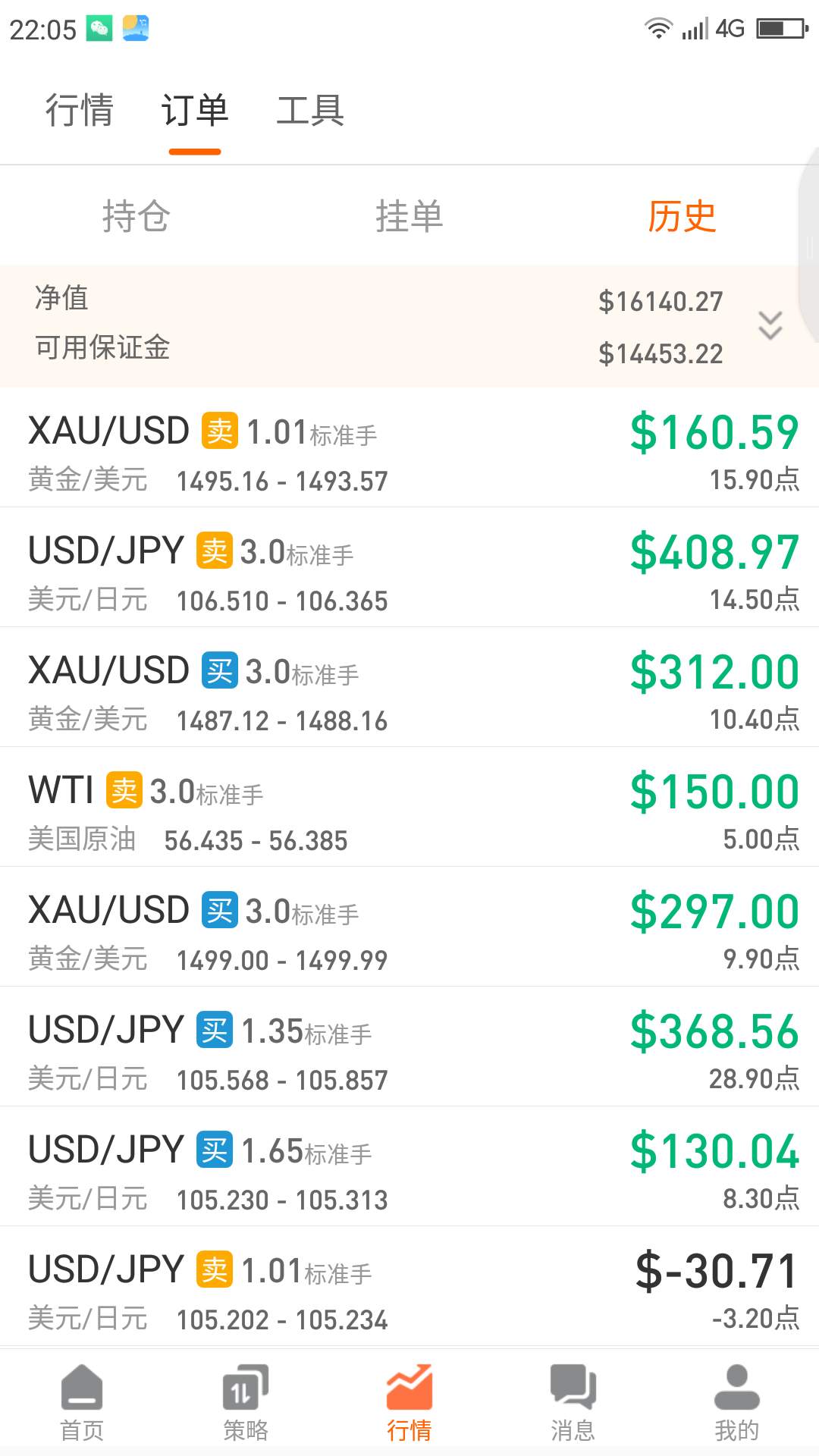Image resolution: width=819 pixels, height=1456 pixels.
Task: Open the XAU/USD order with $297.00 profit
Action: point(409,927)
